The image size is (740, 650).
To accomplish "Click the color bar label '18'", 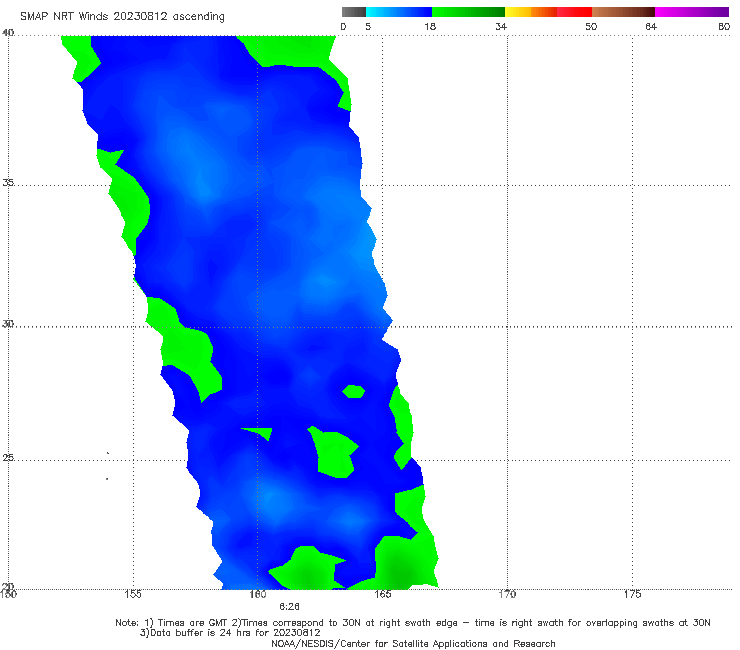I will pyautogui.click(x=430, y=26).
